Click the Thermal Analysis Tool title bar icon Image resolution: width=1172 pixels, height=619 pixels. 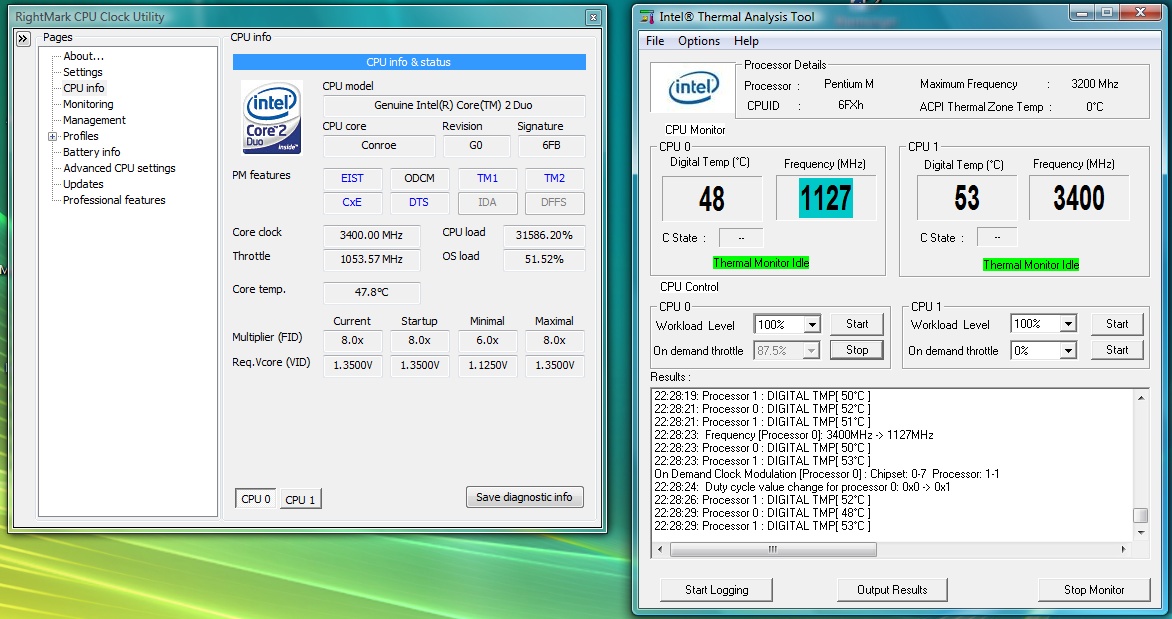point(647,16)
